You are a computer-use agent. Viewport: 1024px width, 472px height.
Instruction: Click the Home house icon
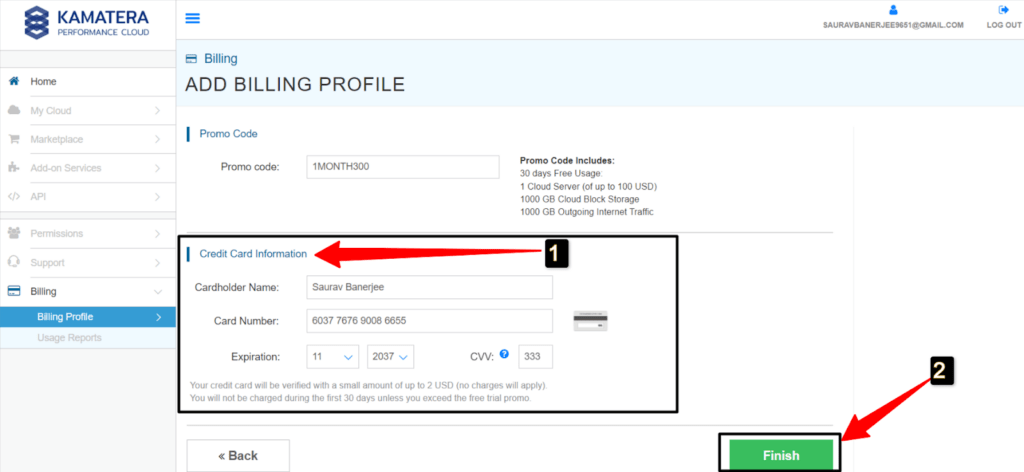tap(14, 82)
